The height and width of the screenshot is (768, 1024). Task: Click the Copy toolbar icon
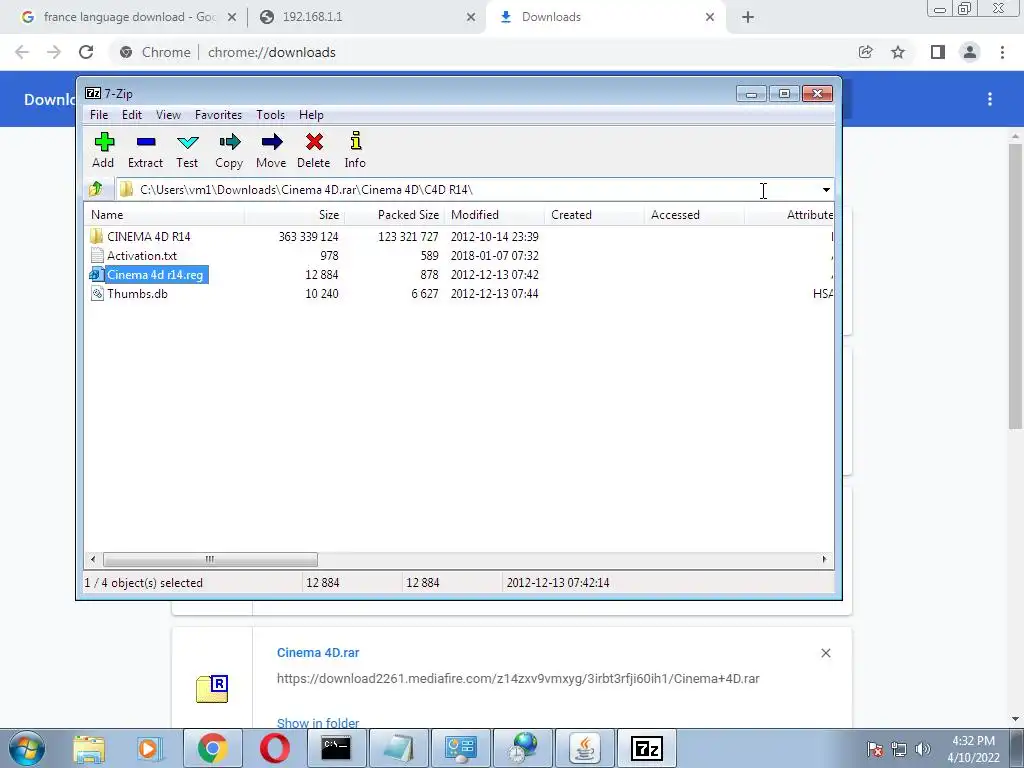229,150
